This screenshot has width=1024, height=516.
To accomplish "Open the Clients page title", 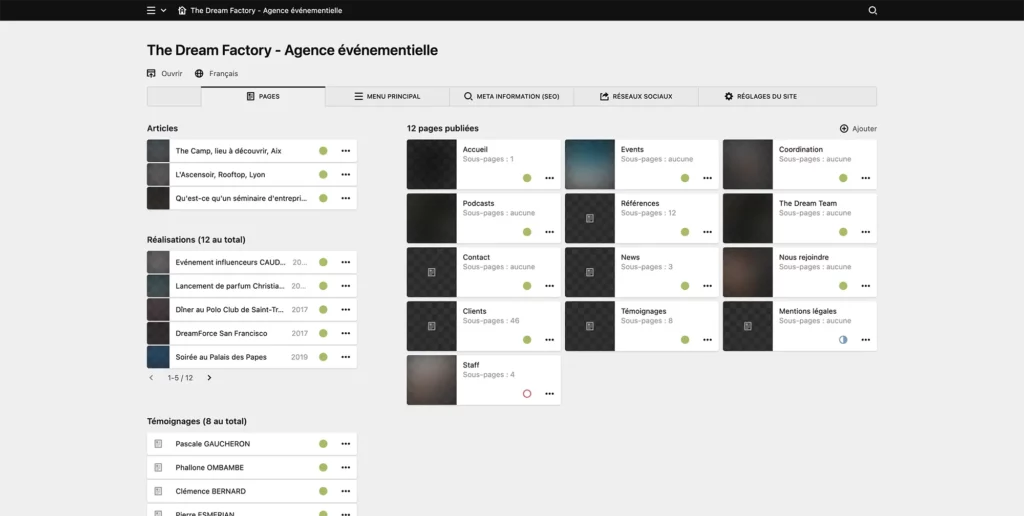I will point(474,311).
